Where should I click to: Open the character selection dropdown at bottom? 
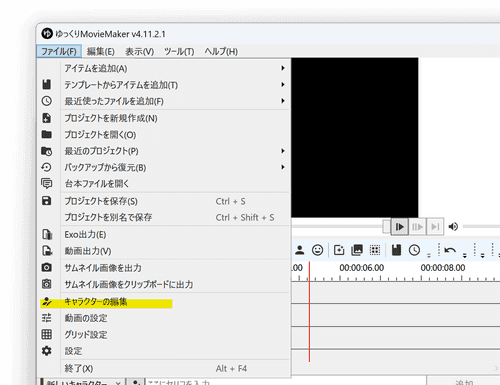[83, 382]
